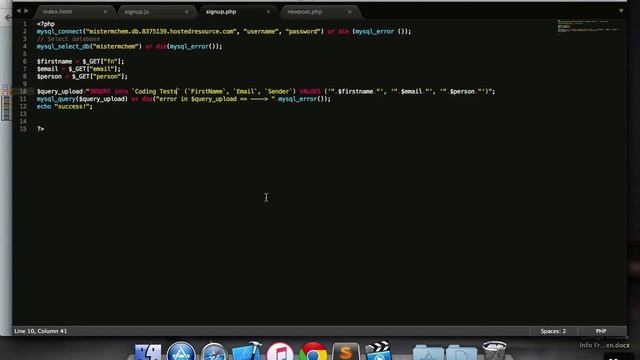Click the $query_upload assignment on line 10
Screen dimensions: 640x360
pos(60,91)
